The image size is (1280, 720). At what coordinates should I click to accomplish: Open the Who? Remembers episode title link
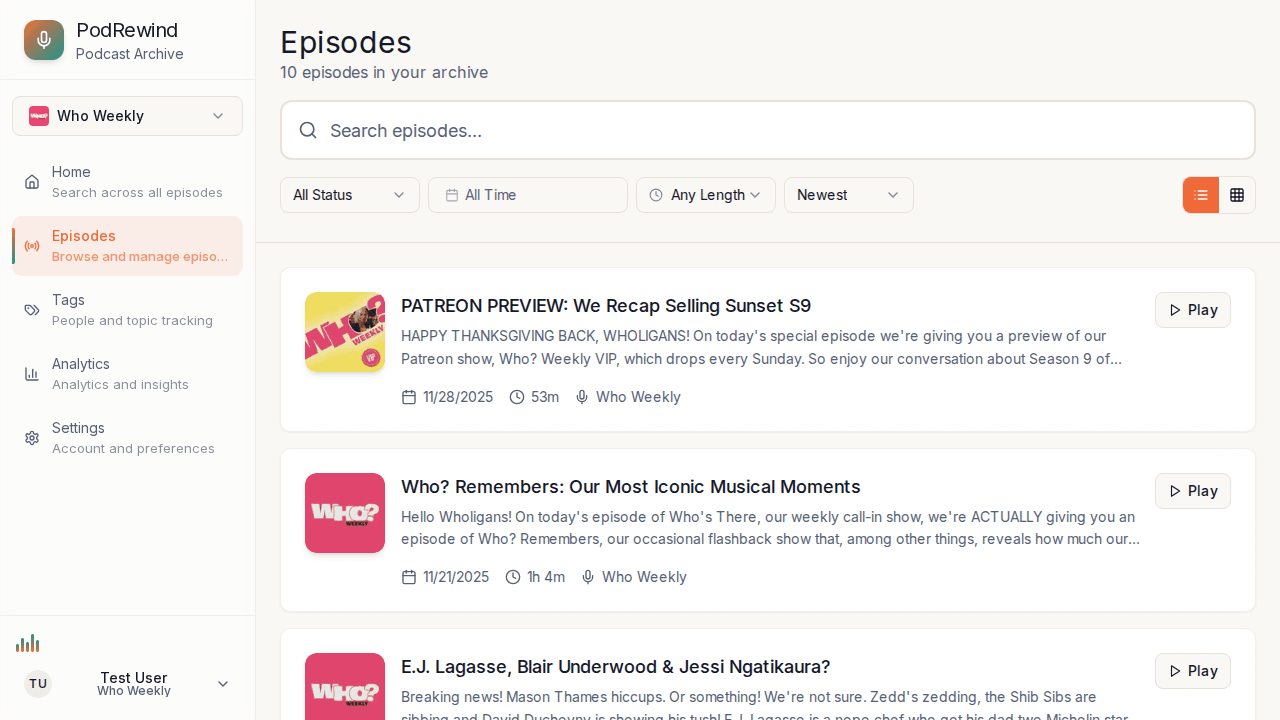tap(630, 487)
